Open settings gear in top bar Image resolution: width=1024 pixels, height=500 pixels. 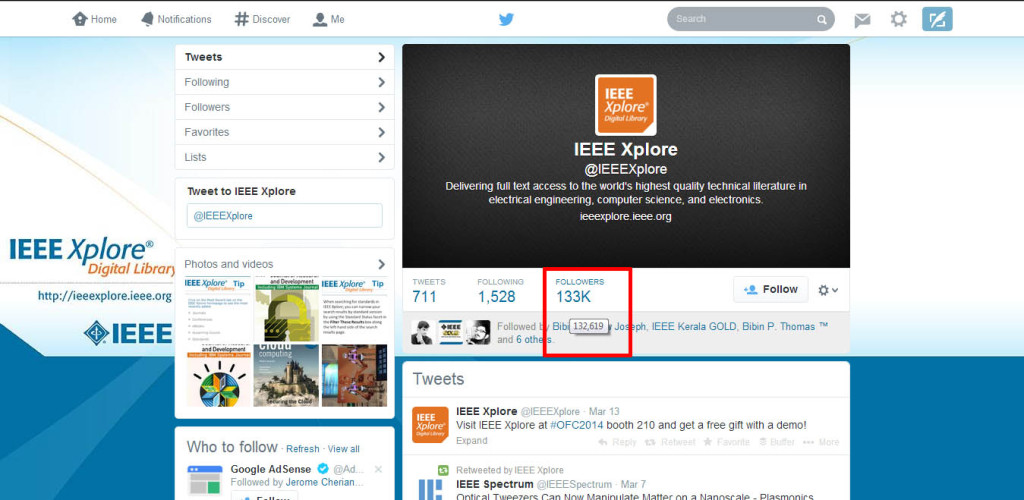(899, 19)
